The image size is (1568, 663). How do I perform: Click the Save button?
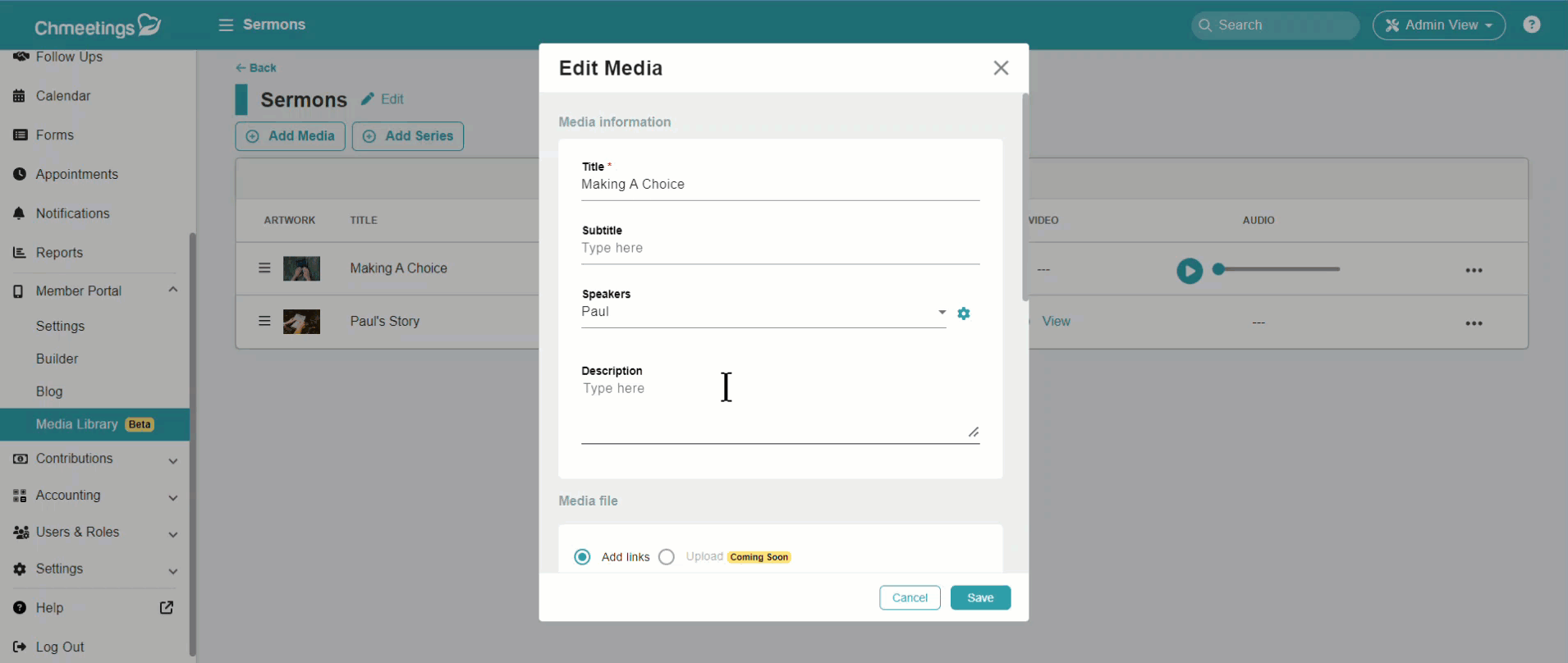pyautogui.click(x=980, y=597)
